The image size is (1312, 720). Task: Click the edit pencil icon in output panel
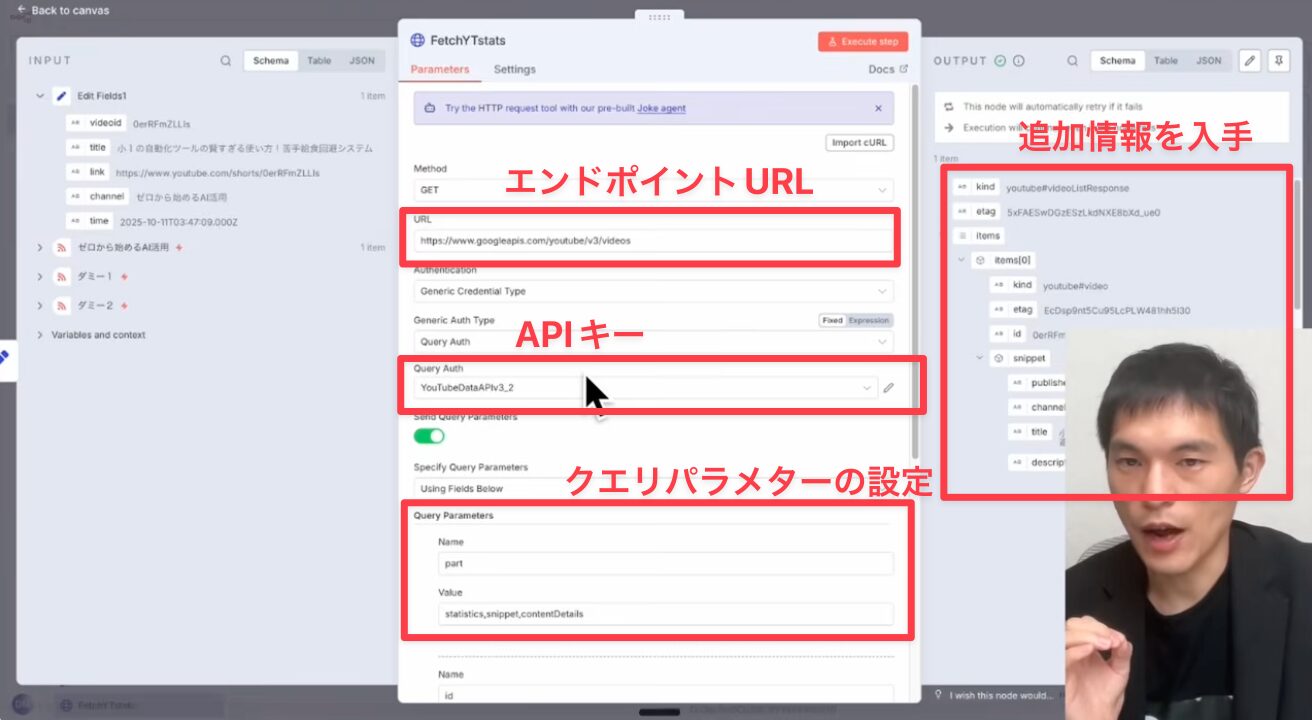pyautogui.click(x=1250, y=61)
